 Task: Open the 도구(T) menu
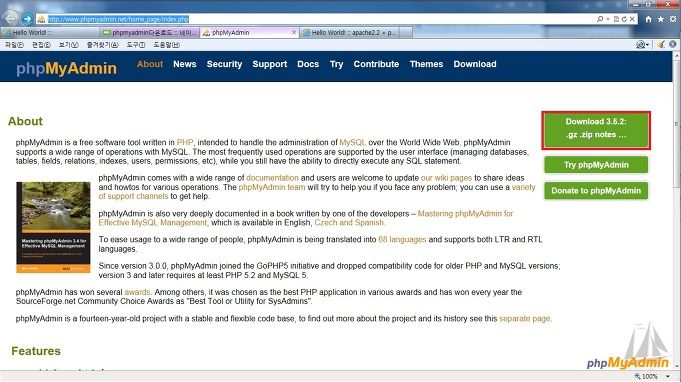(136, 45)
